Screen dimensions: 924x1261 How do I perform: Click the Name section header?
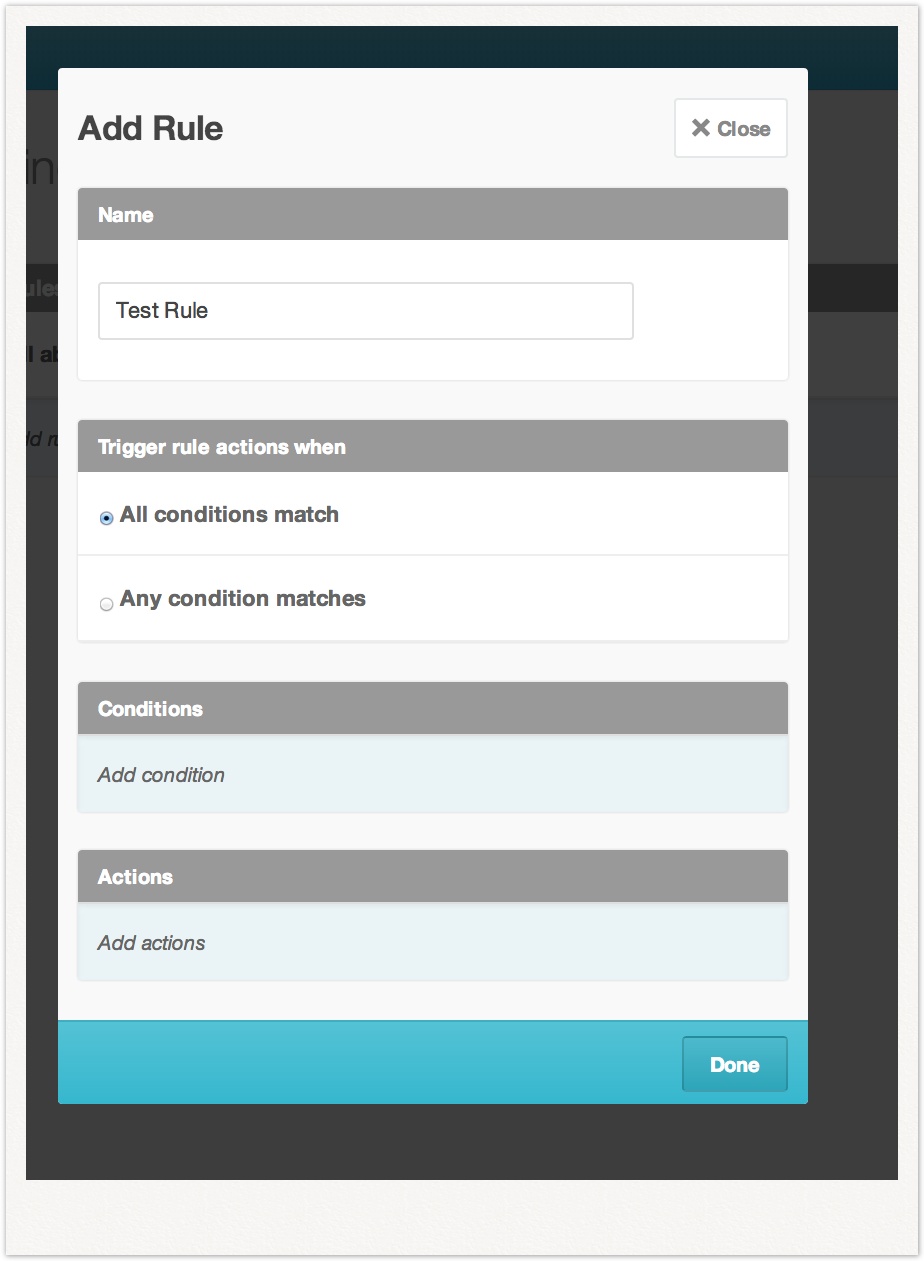point(433,215)
